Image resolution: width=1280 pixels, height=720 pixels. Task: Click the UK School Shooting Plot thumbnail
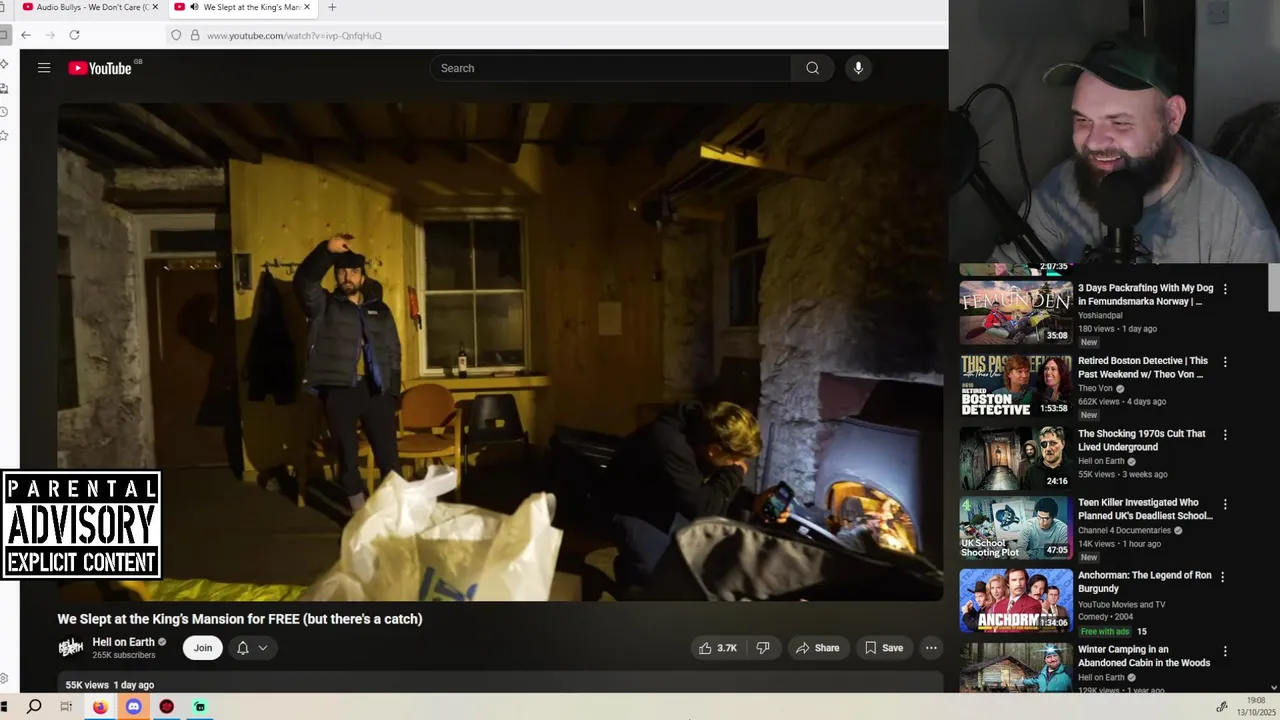[1016, 528]
